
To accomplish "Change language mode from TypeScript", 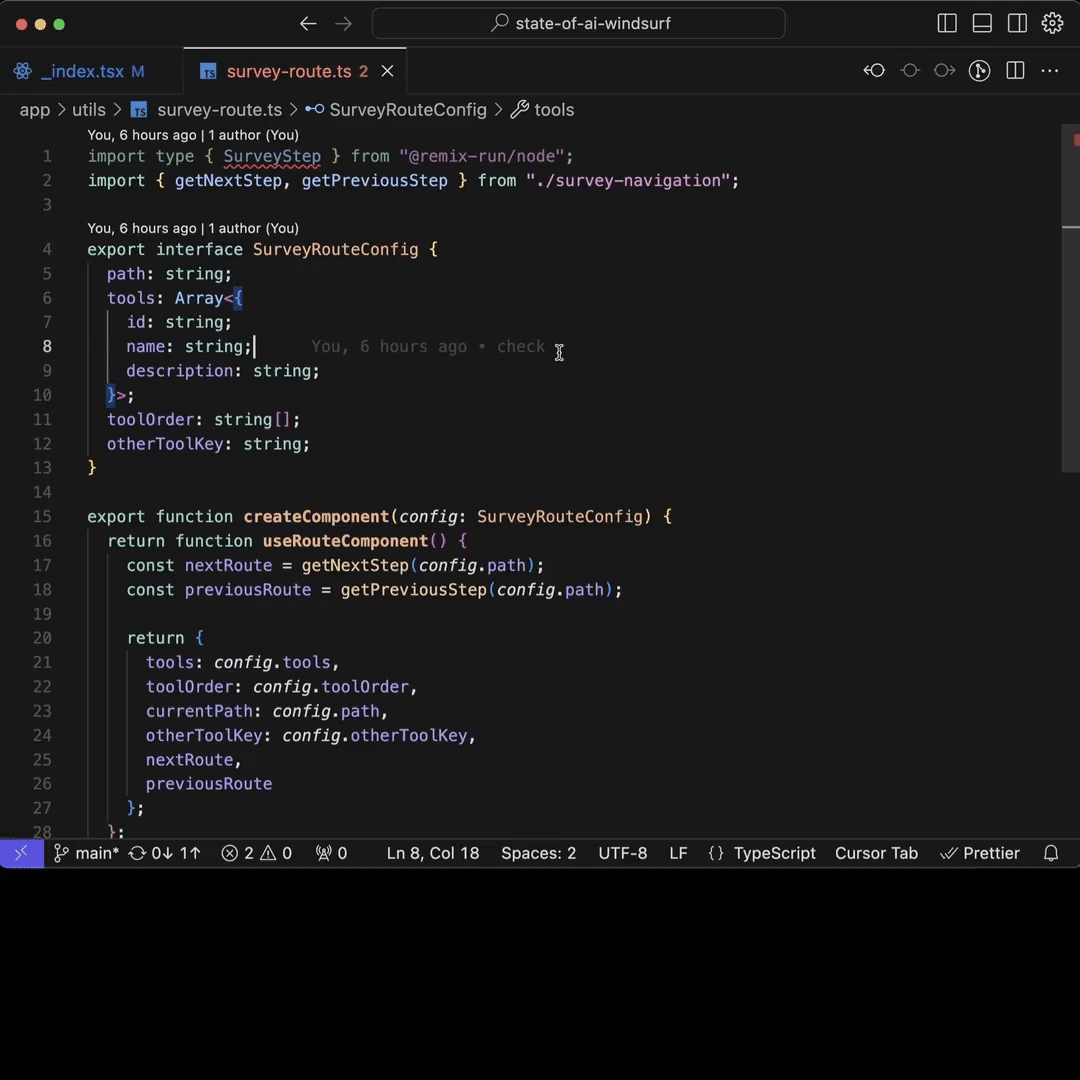I will (774, 853).
